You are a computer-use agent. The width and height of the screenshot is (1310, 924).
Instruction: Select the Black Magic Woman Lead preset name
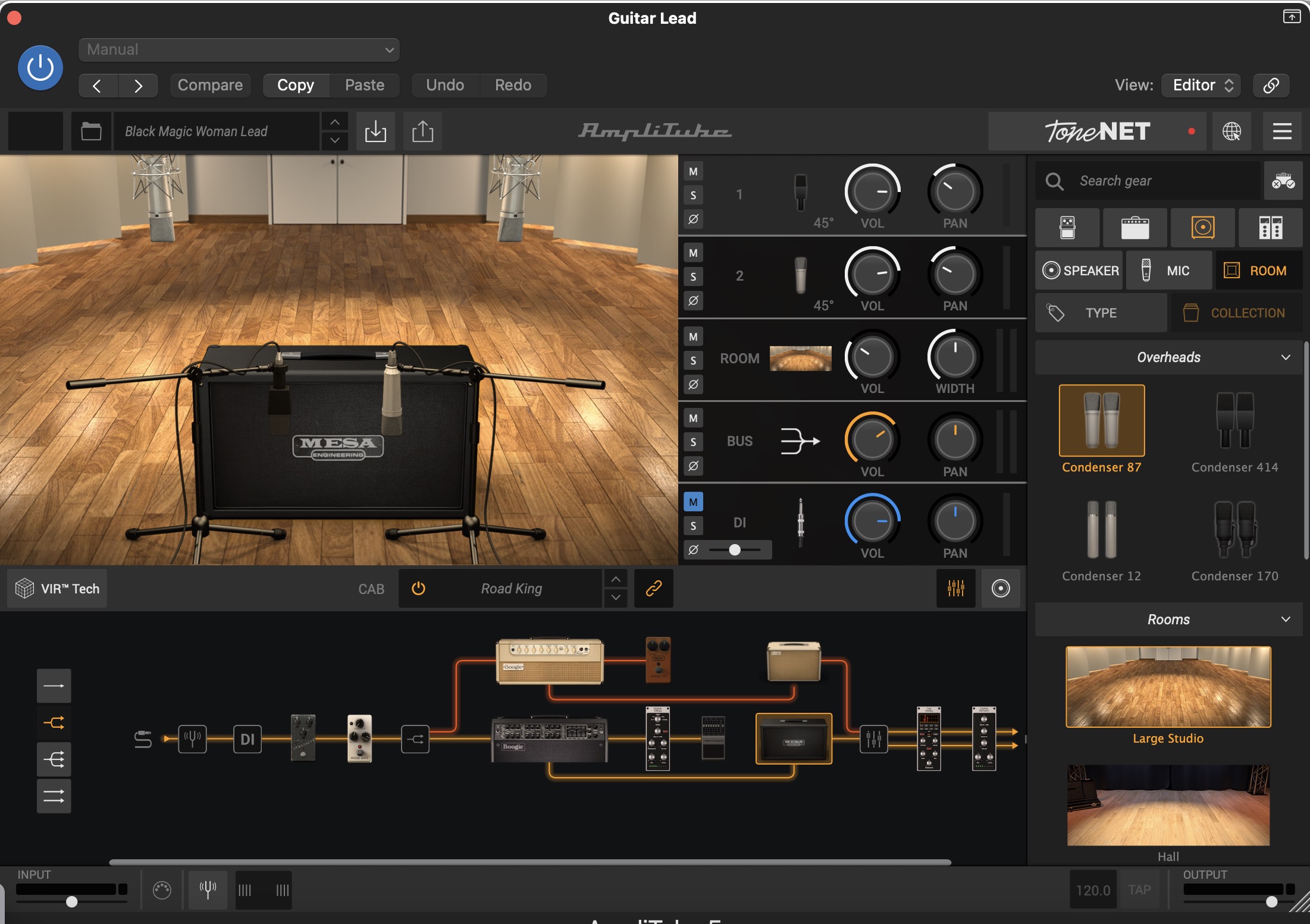[x=217, y=131]
